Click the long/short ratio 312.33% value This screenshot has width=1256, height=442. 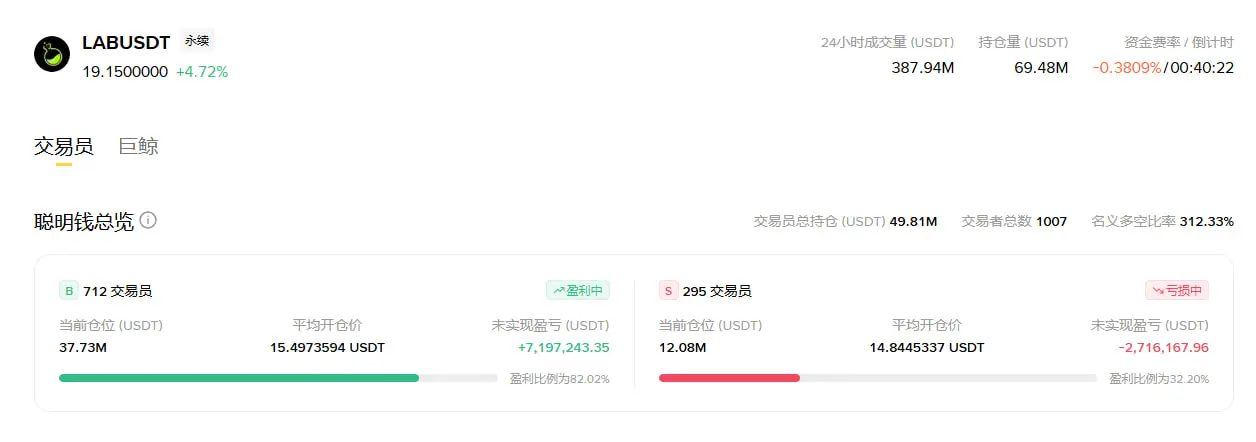click(1207, 221)
